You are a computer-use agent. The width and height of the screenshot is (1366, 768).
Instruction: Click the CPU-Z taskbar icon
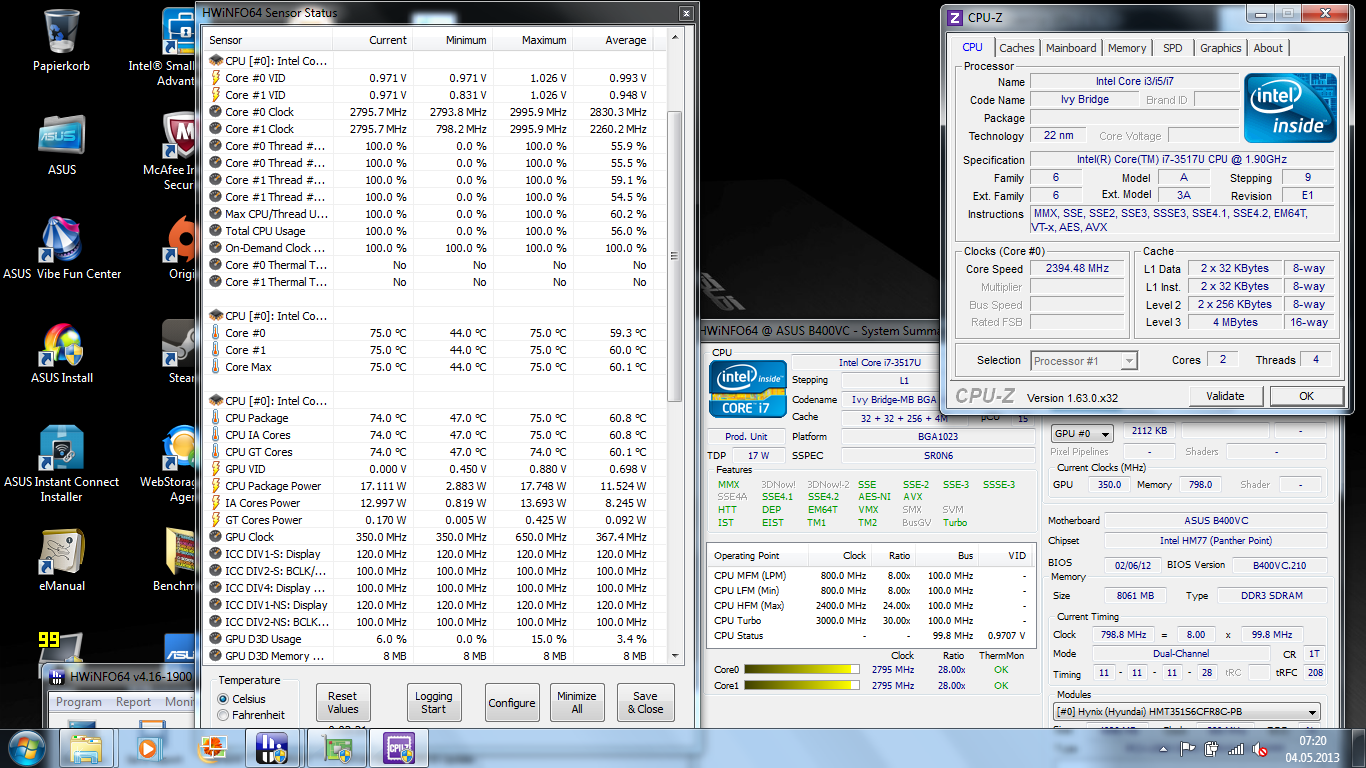tap(399, 748)
